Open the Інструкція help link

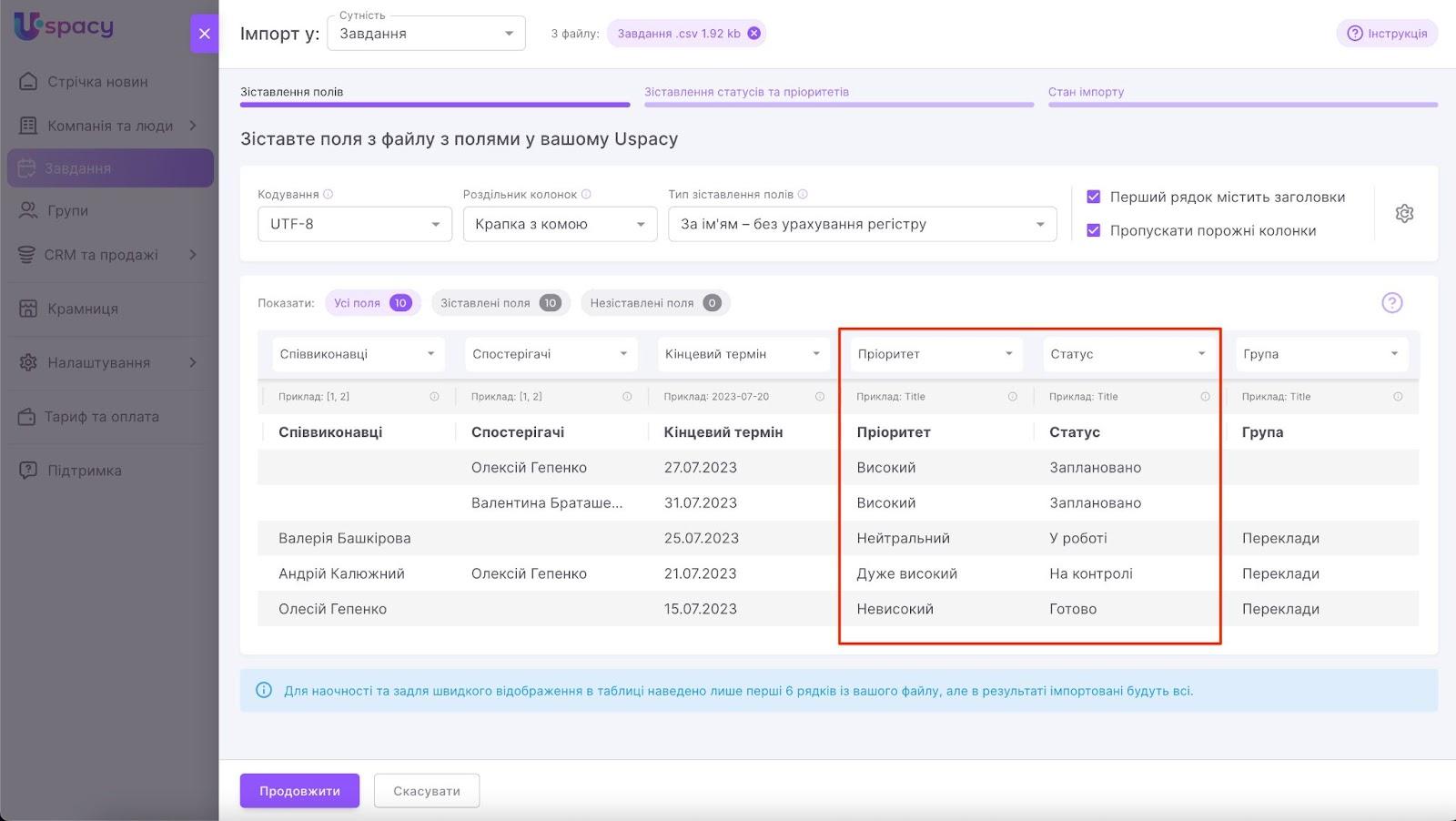tap(1387, 34)
